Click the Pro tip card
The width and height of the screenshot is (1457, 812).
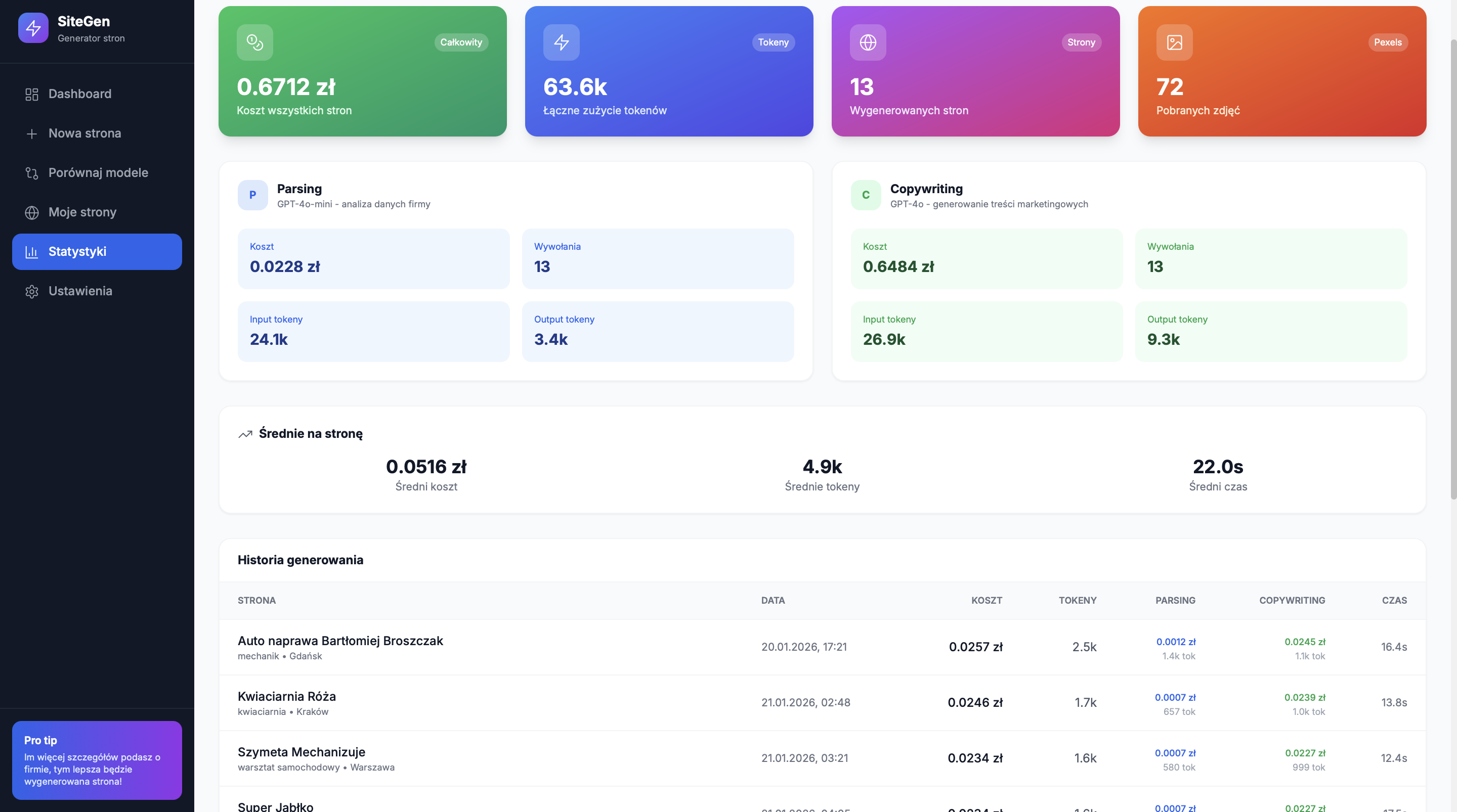pyautogui.click(x=97, y=760)
